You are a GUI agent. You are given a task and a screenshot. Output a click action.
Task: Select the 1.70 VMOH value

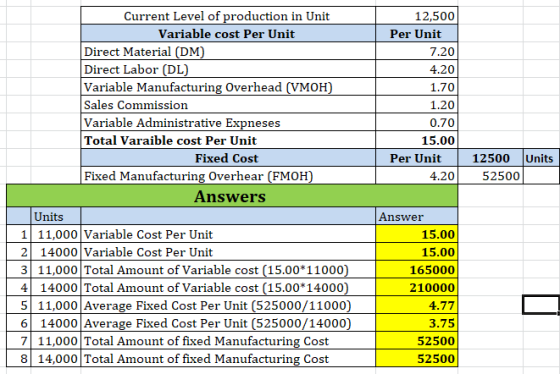[416, 87]
